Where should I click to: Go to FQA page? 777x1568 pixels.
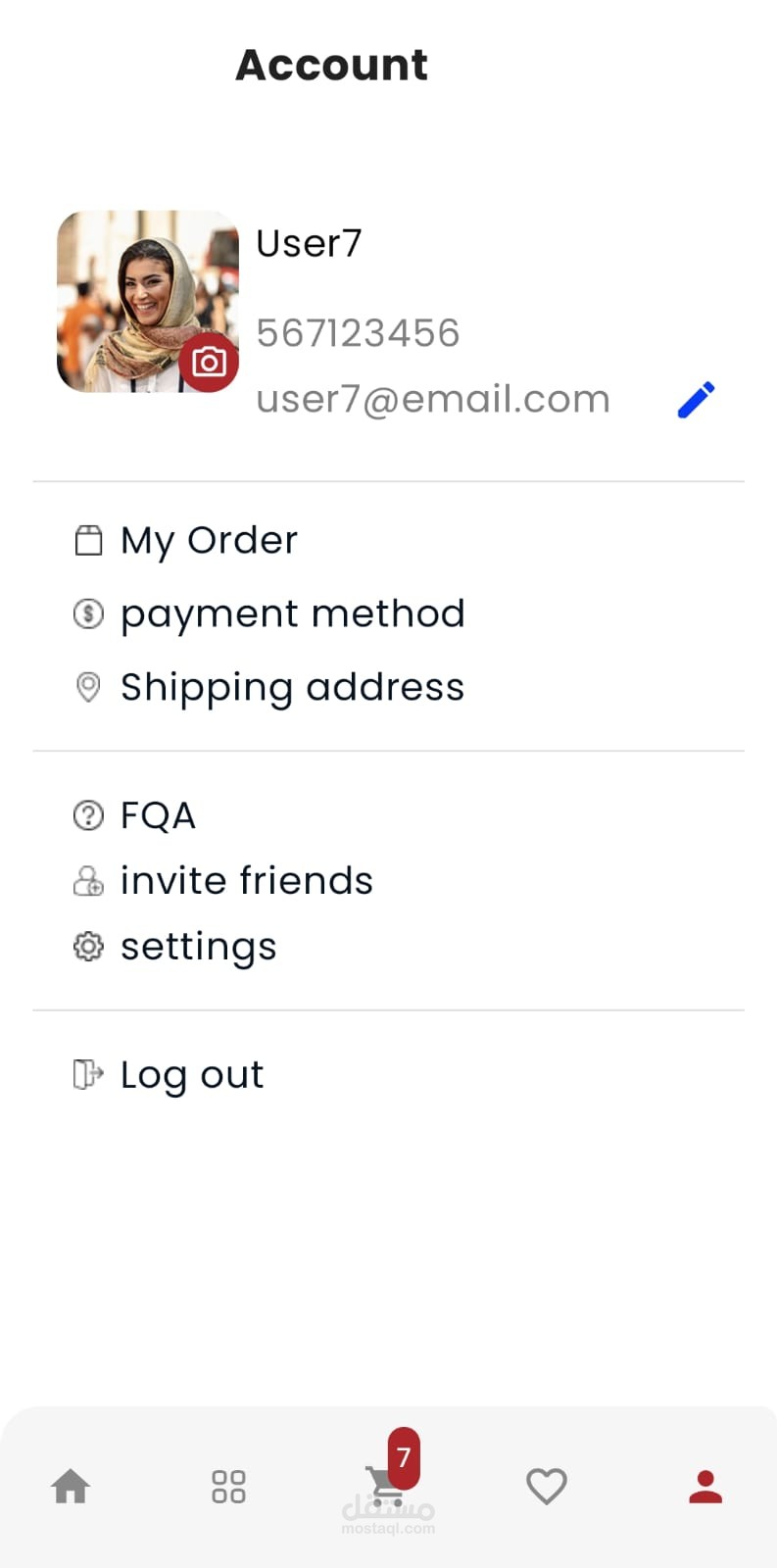click(x=158, y=815)
